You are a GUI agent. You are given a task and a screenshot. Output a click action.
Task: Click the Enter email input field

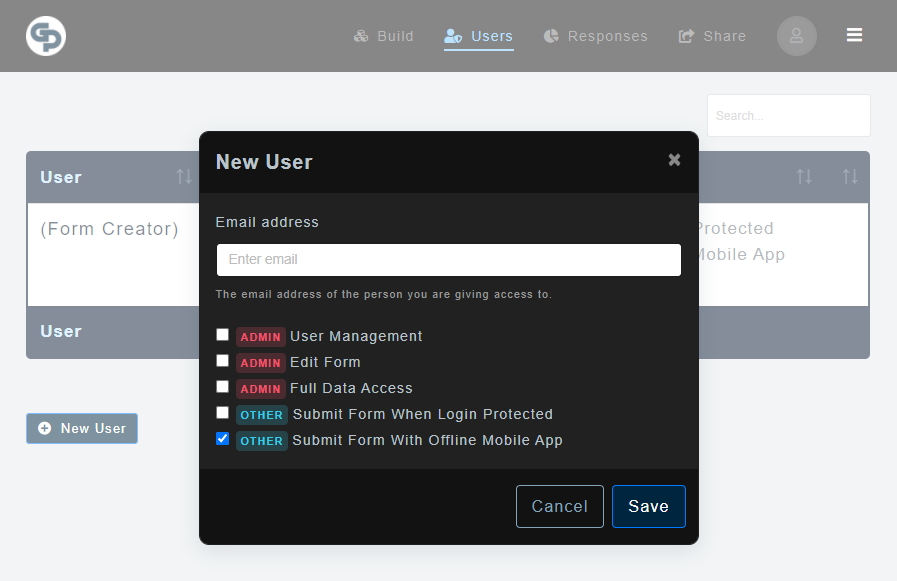[448, 260]
